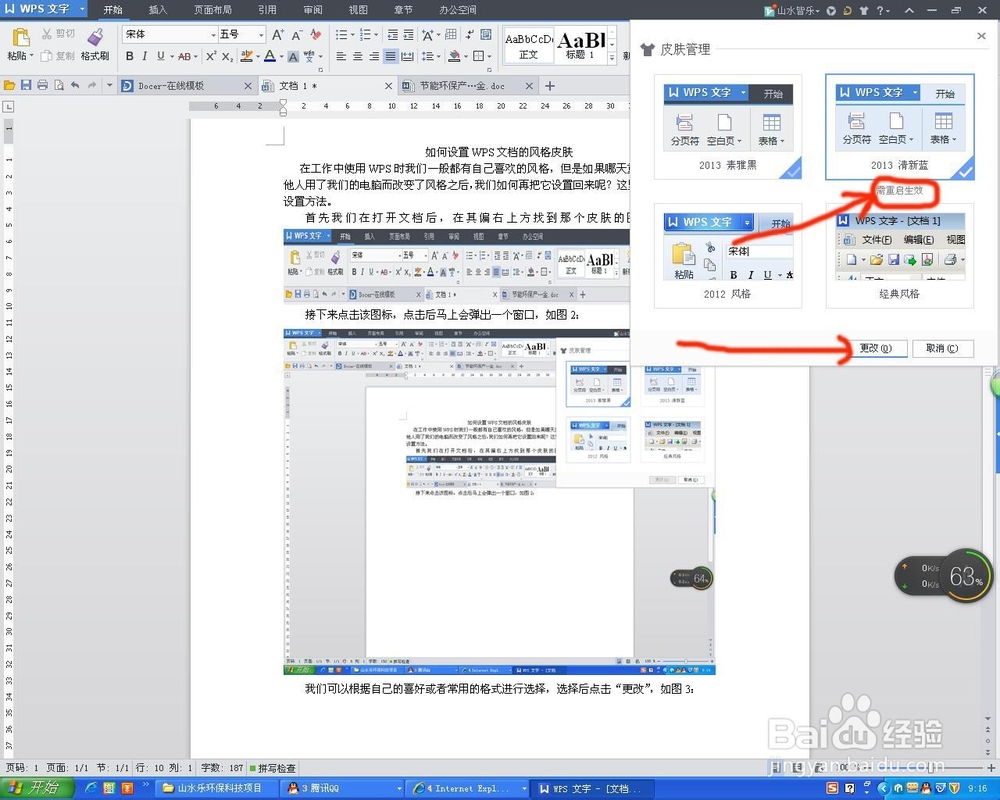Decrease font size with A- icon

[297, 34]
